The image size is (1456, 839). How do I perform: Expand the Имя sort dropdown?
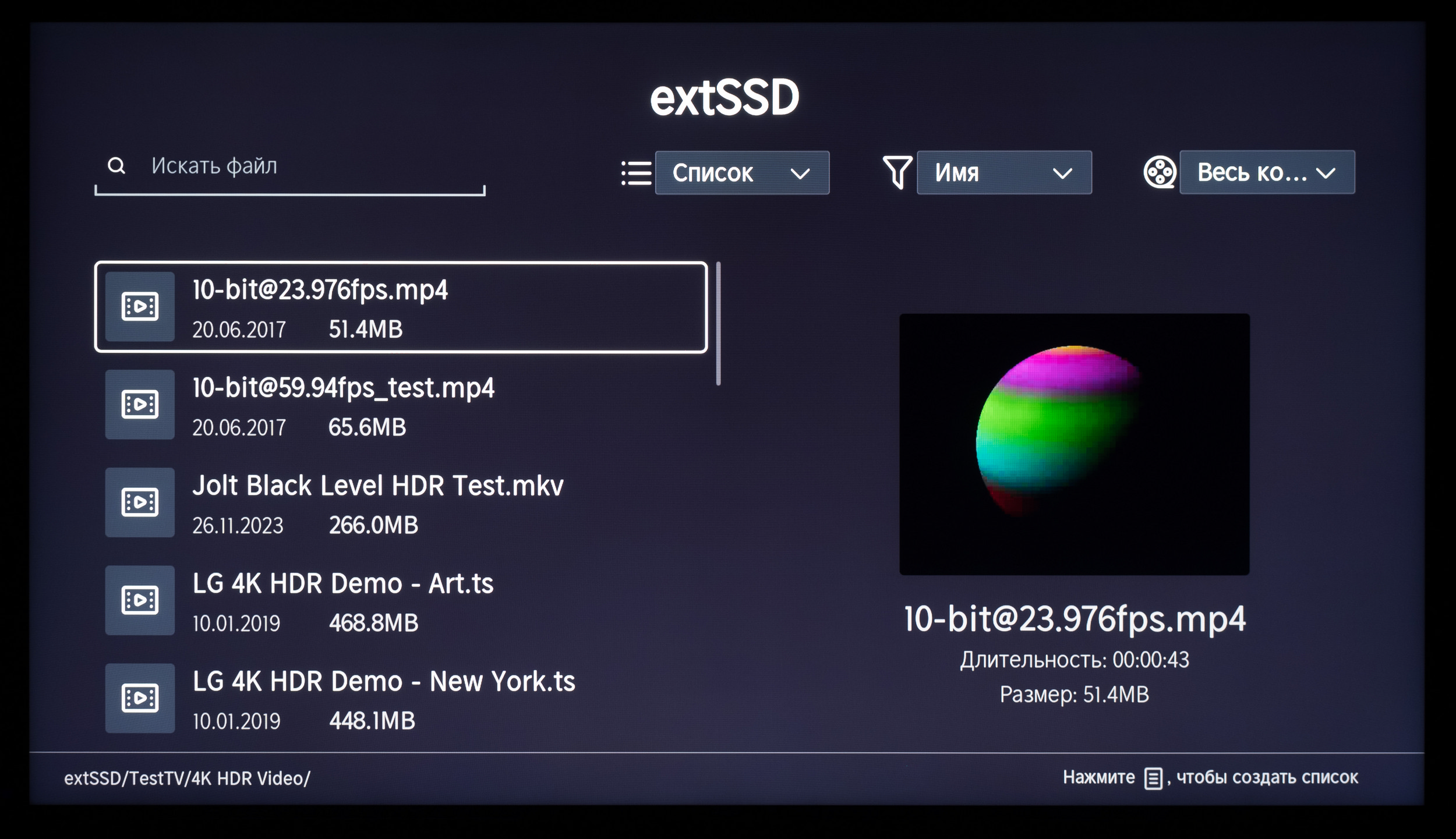[1004, 173]
